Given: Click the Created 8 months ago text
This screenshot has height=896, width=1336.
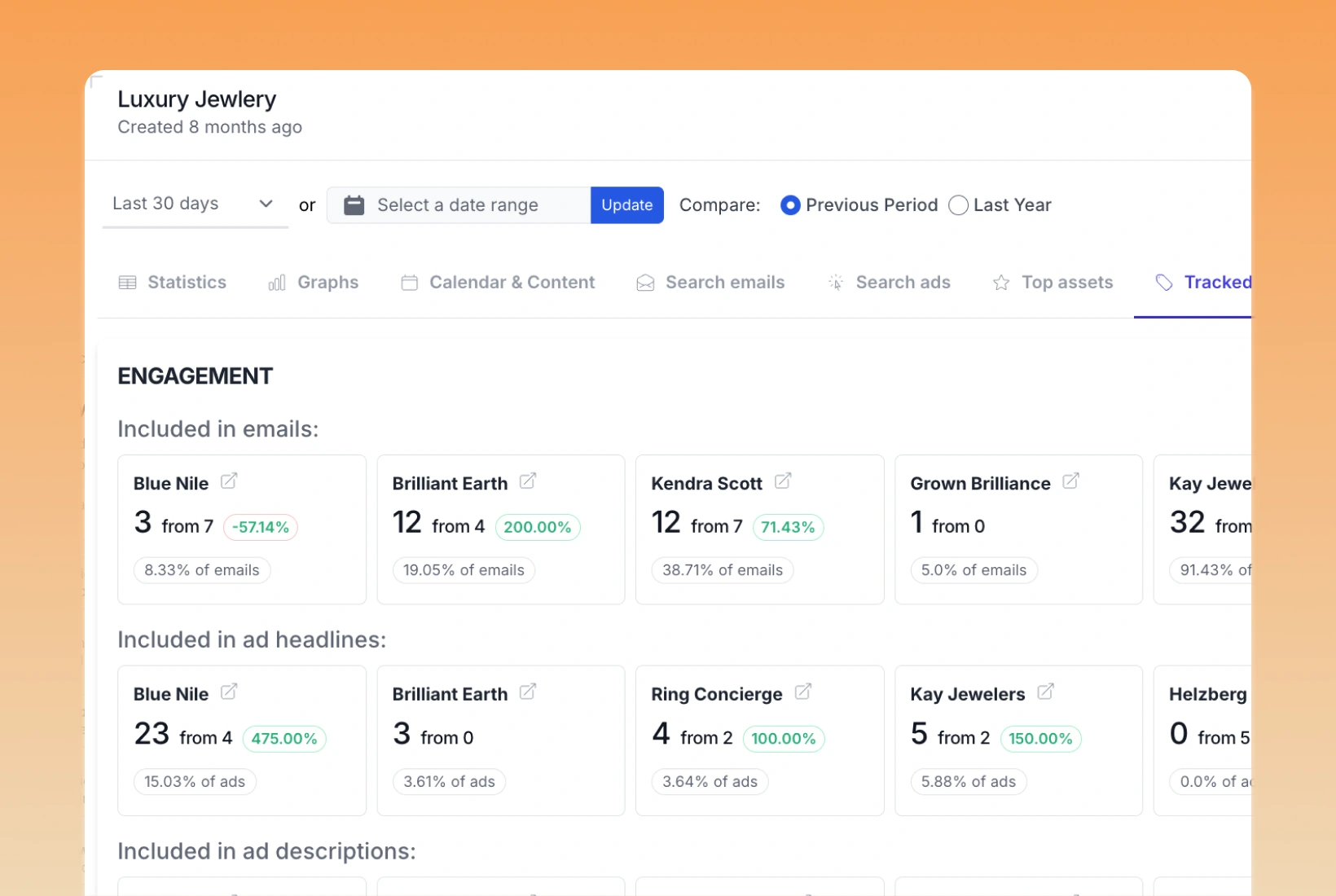Looking at the screenshot, I should click(210, 127).
